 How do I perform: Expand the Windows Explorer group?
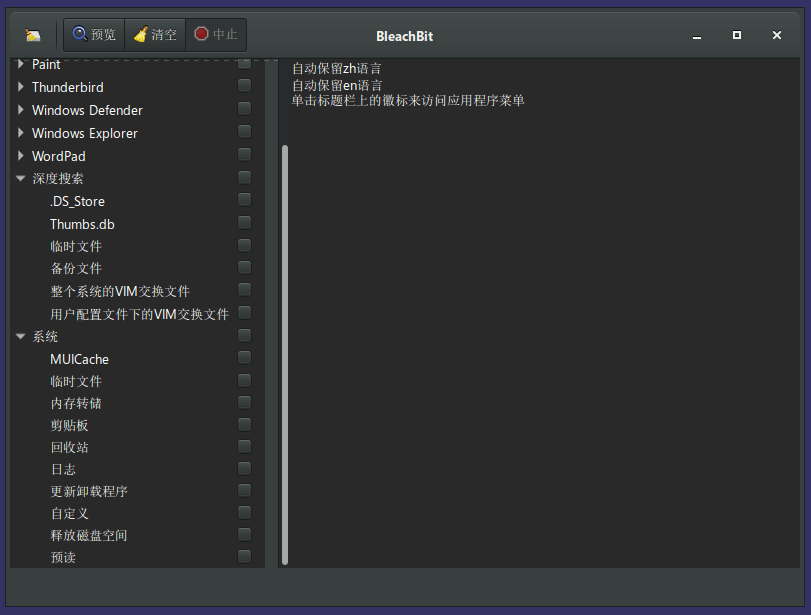(x=21, y=133)
